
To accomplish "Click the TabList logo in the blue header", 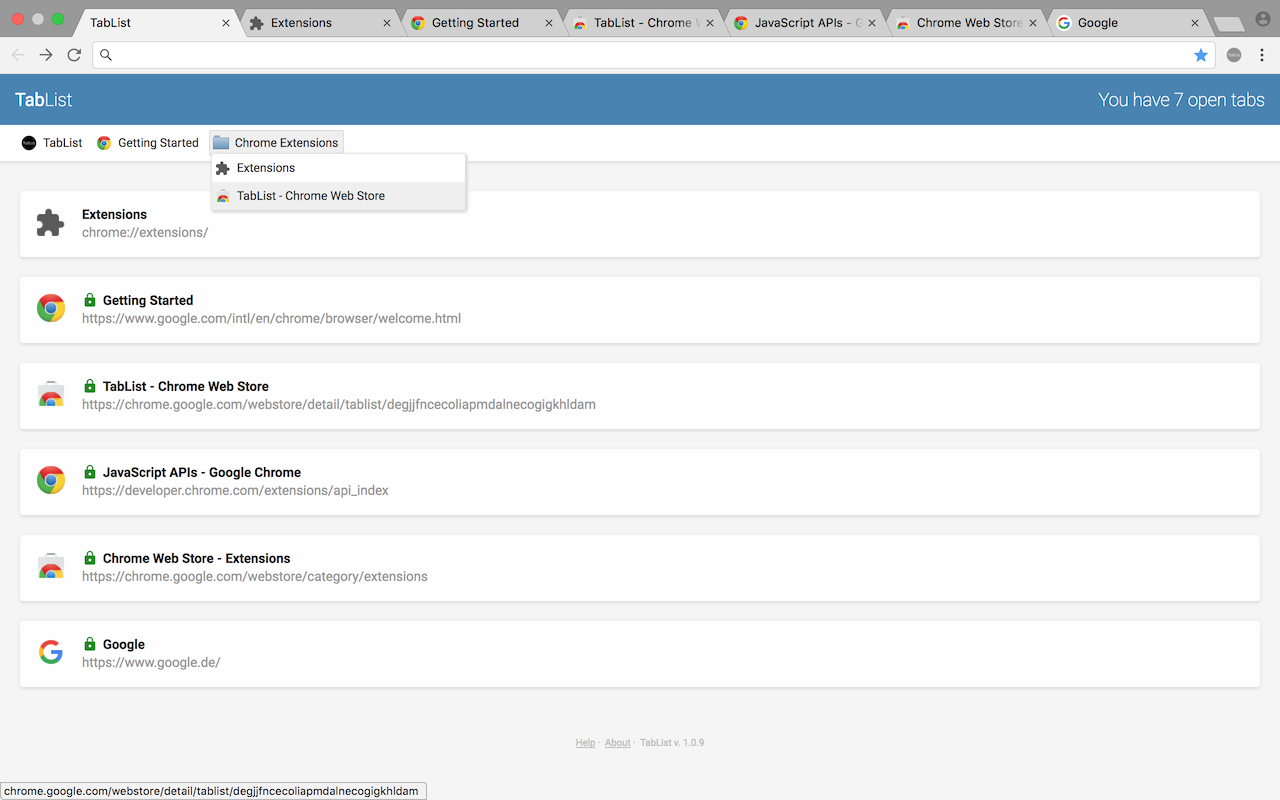I will pos(44,100).
